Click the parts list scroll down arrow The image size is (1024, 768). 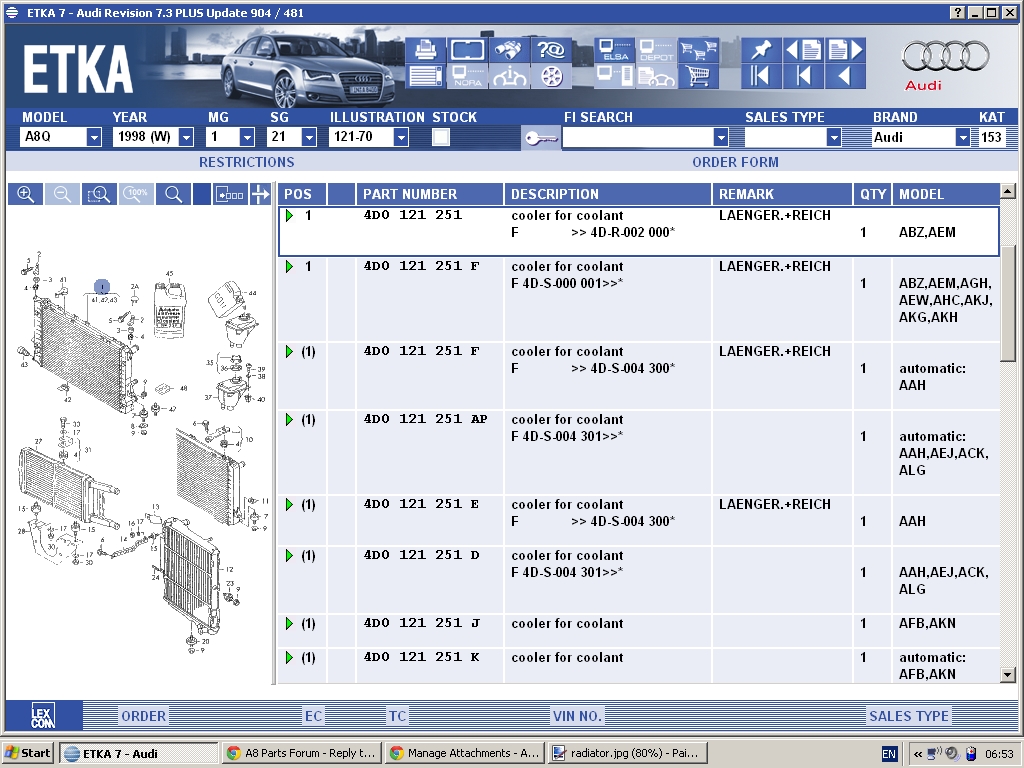tap(1008, 675)
